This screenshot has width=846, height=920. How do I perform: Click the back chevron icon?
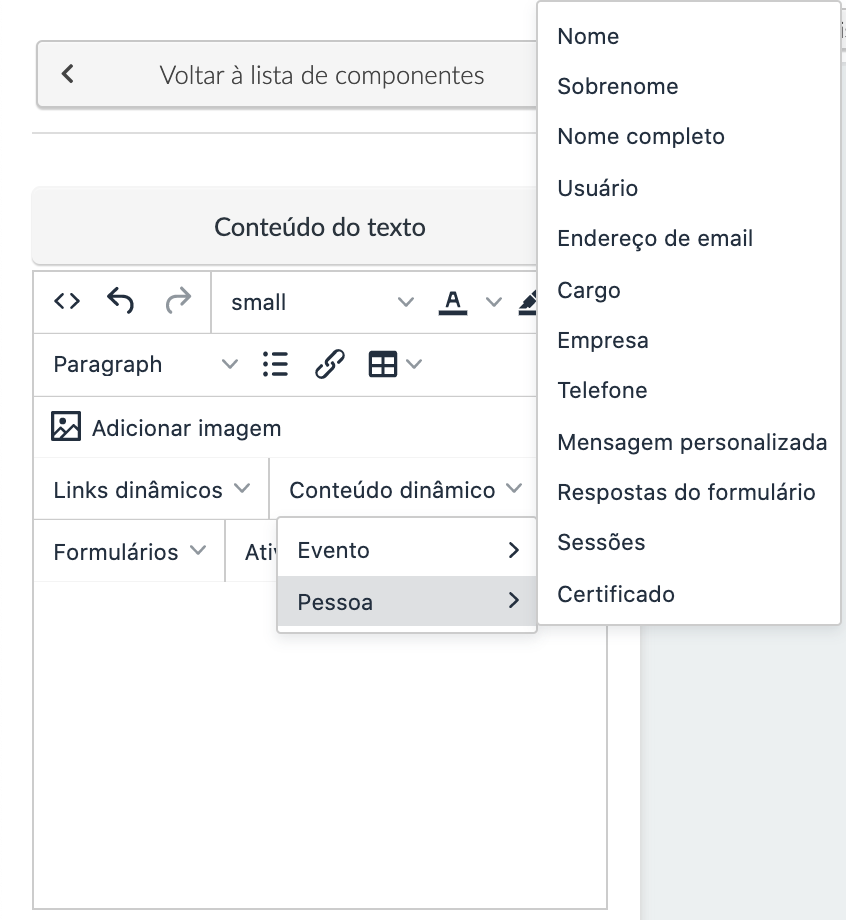[68, 74]
